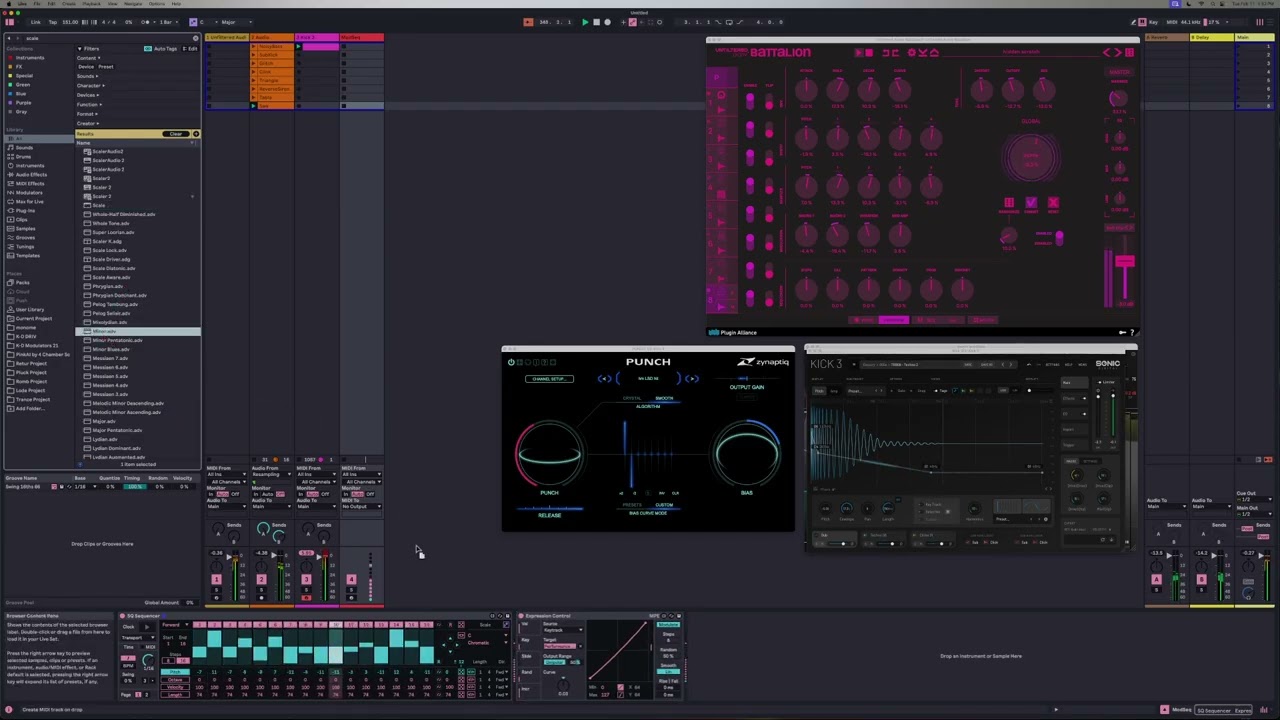Image resolution: width=1280 pixels, height=720 pixels.
Task: Expand the Format filter group
Action: click(87, 113)
